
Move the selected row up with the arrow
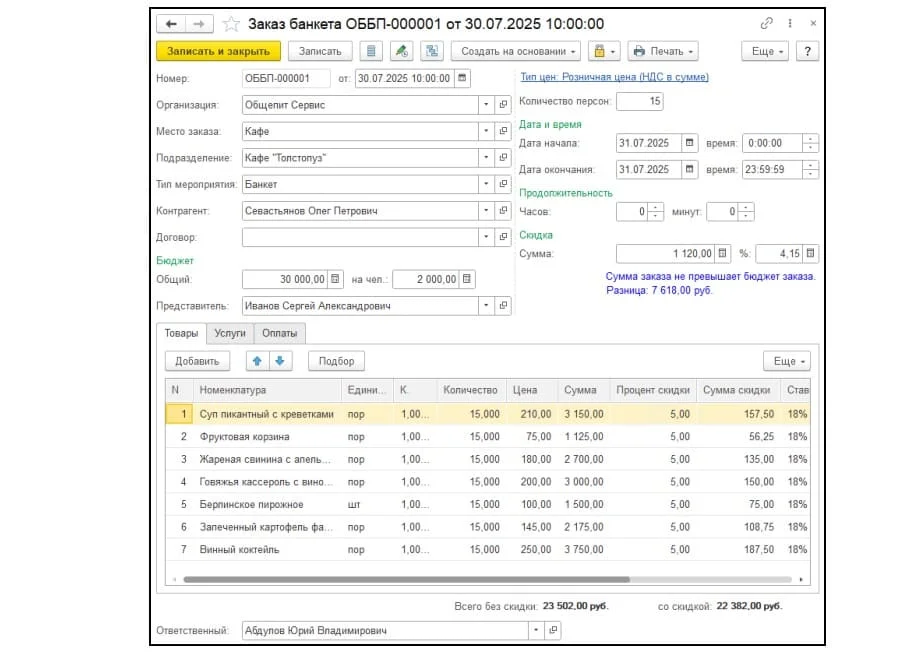[x=257, y=361]
